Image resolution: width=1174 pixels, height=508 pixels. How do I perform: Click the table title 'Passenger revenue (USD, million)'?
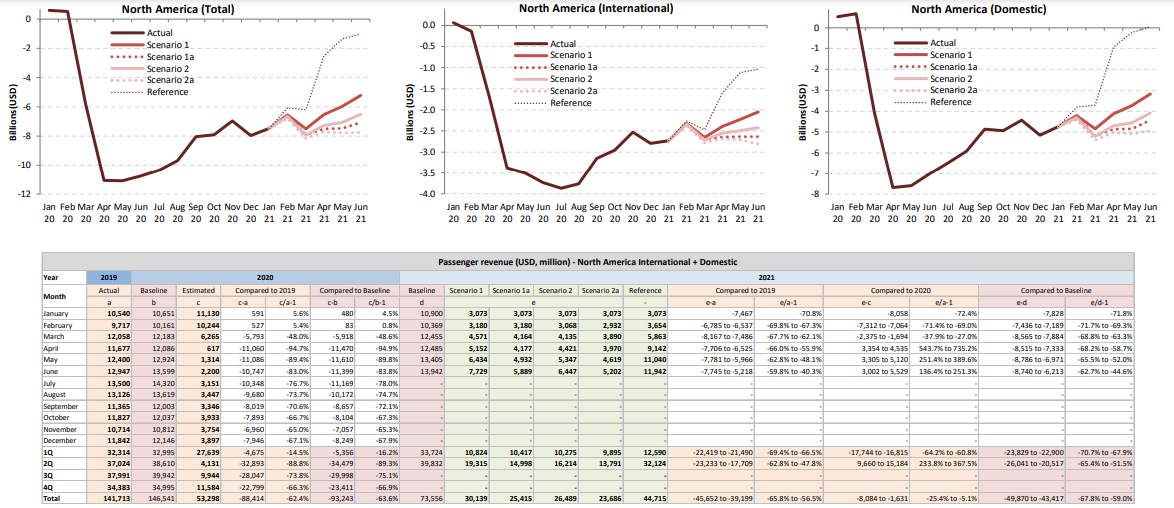[586, 261]
